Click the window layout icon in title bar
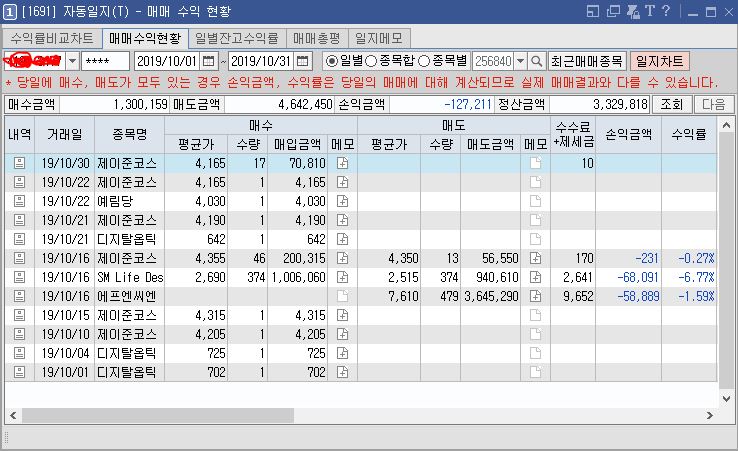Image resolution: width=738 pixels, height=451 pixels. pos(593,11)
